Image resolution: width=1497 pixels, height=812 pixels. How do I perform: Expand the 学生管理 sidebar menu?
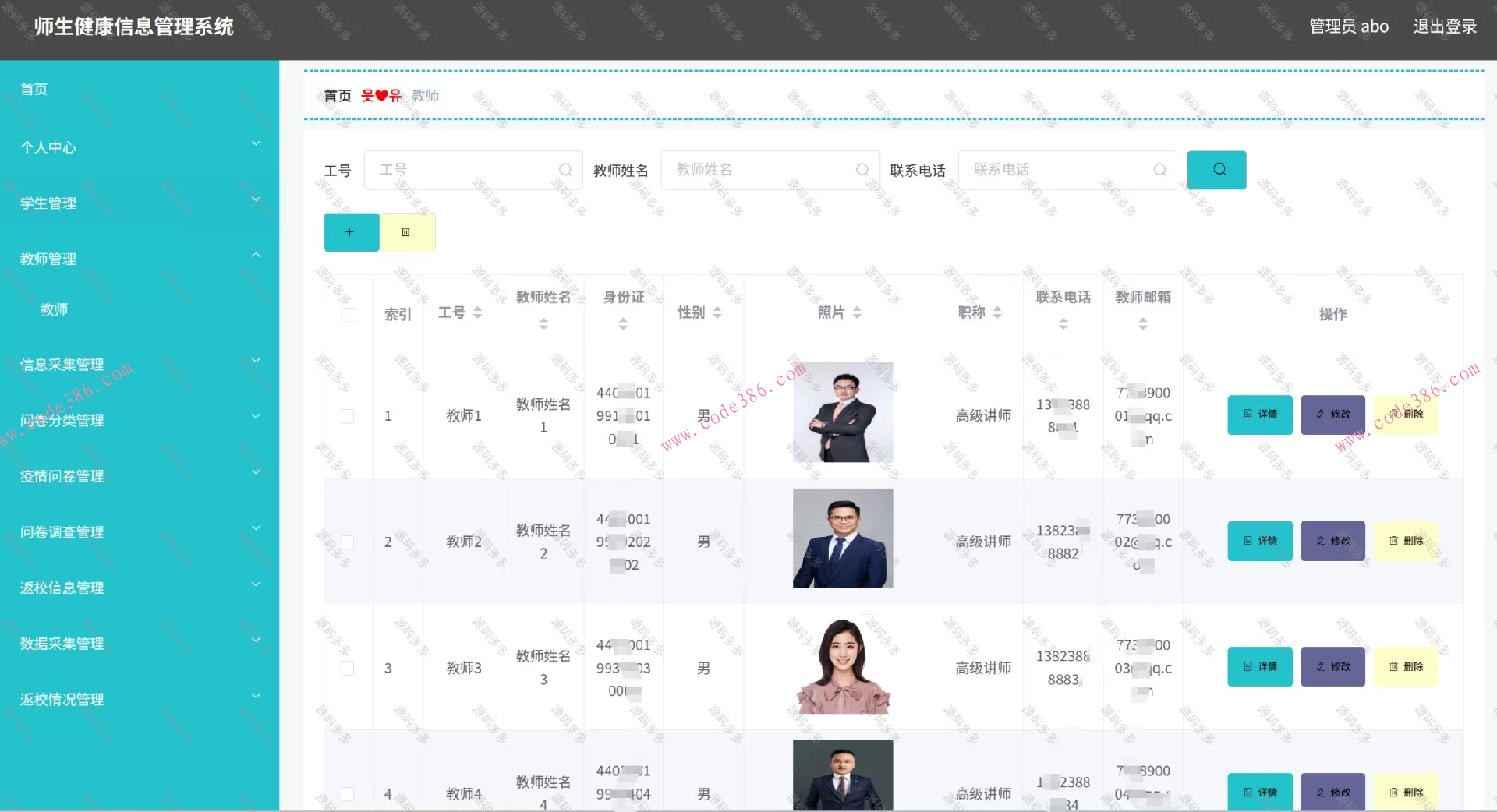tap(140, 203)
